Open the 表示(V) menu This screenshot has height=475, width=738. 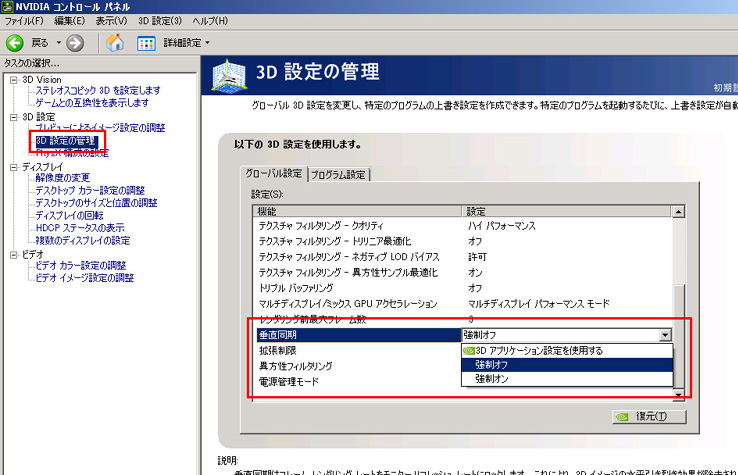click(x=111, y=21)
